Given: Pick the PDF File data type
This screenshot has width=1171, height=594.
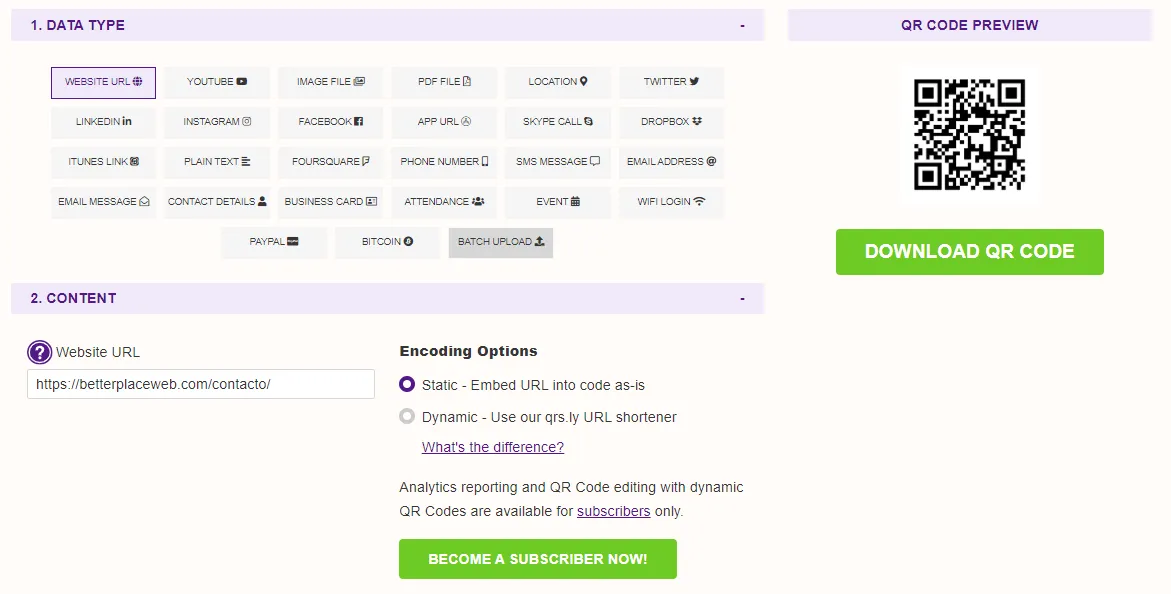Looking at the screenshot, I should [444, 82].
